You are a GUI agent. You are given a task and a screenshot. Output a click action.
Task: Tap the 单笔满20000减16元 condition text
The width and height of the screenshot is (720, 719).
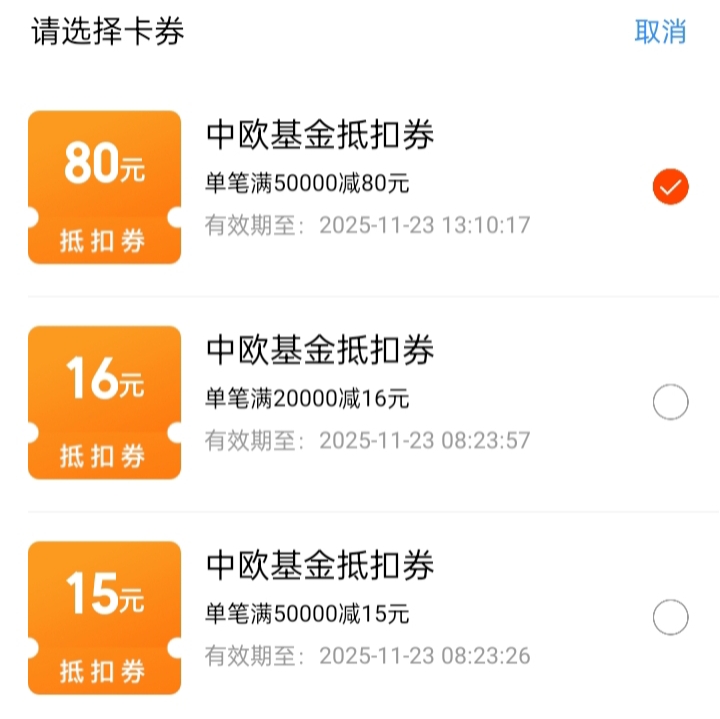pyautogui.click(x=307, y=398)
